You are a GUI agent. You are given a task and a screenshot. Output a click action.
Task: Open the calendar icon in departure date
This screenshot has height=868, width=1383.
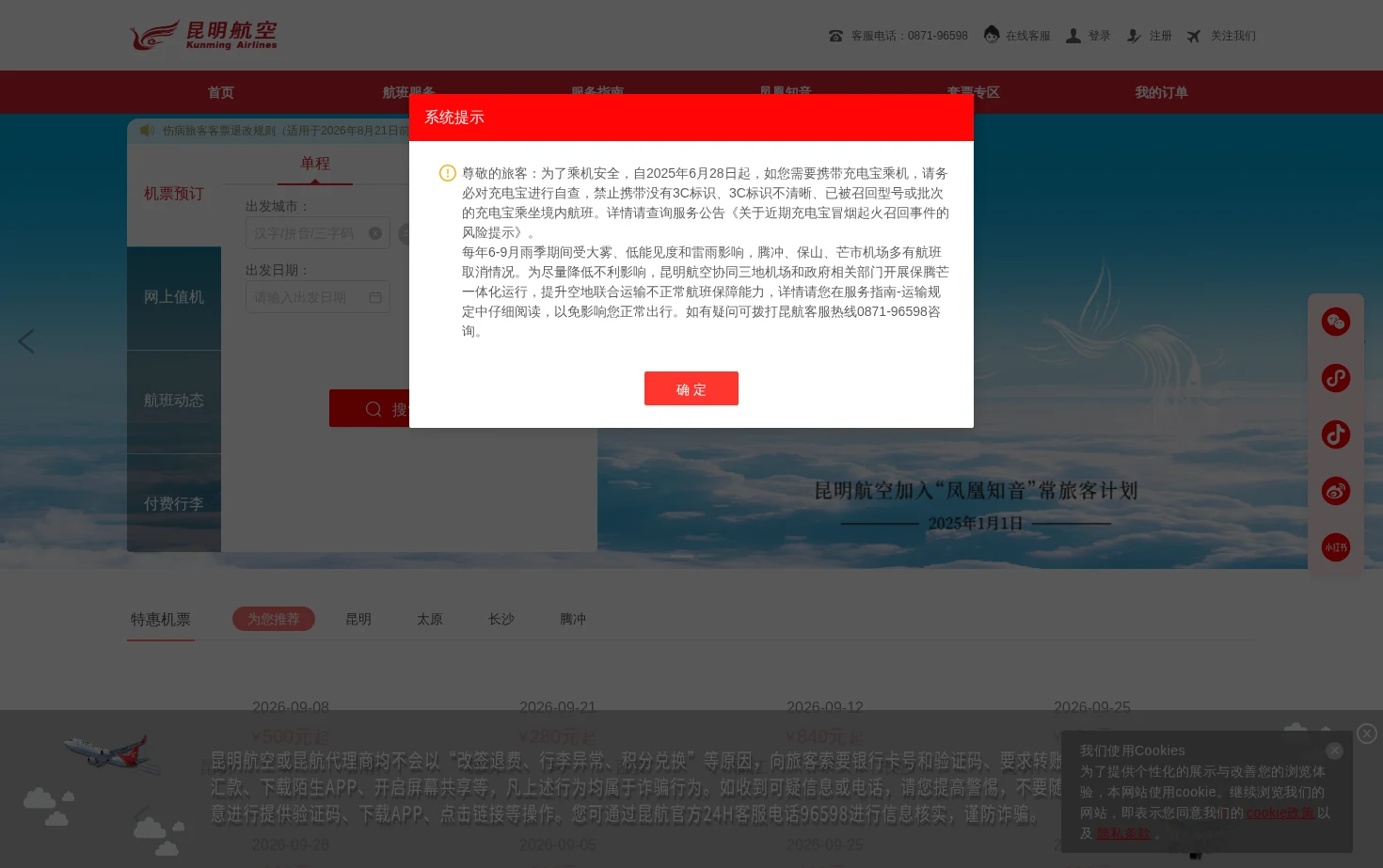(x=375, y=297)
